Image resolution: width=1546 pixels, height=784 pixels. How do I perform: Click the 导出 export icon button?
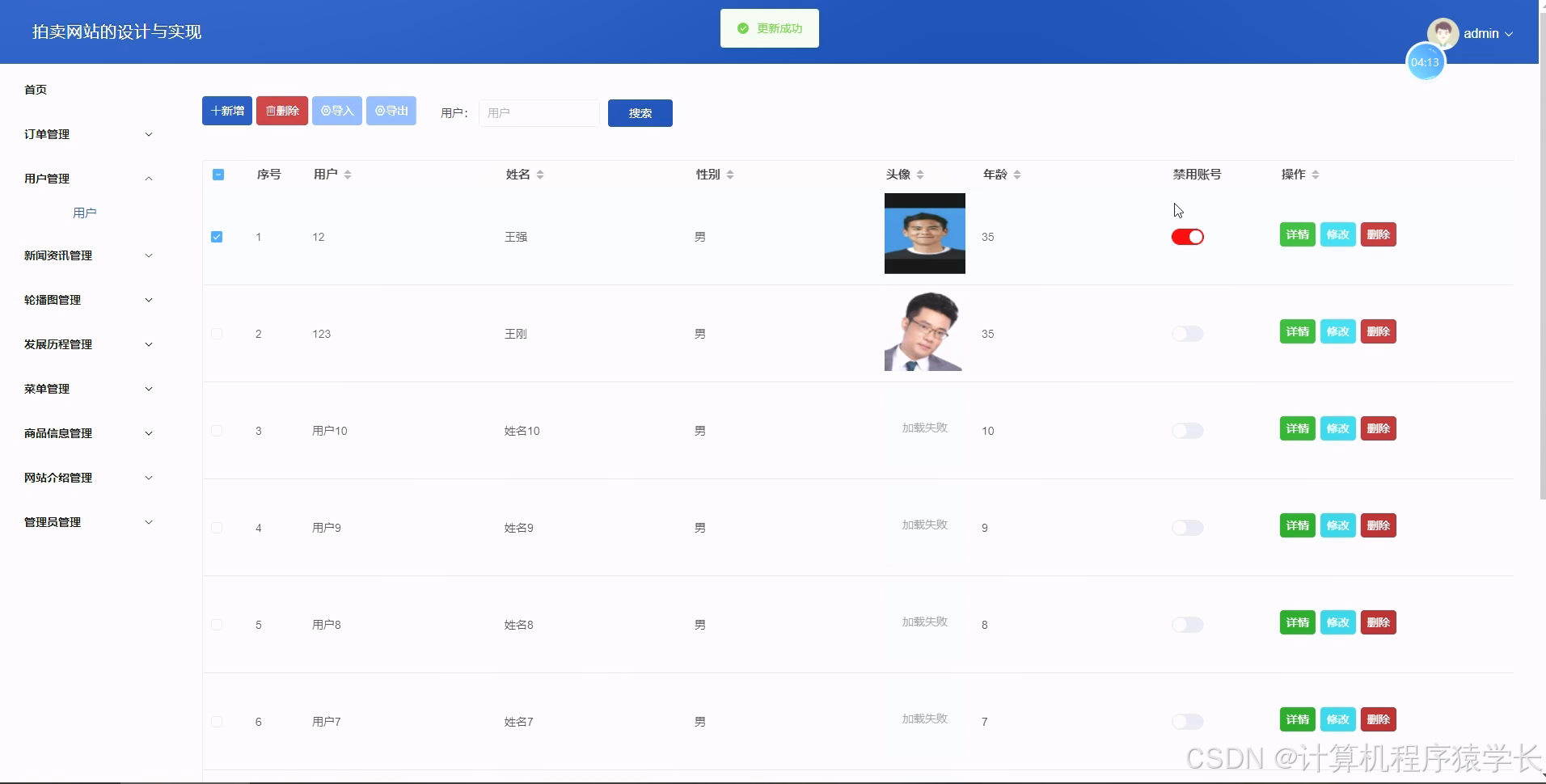pyautogui.click(x=379, y=111)
